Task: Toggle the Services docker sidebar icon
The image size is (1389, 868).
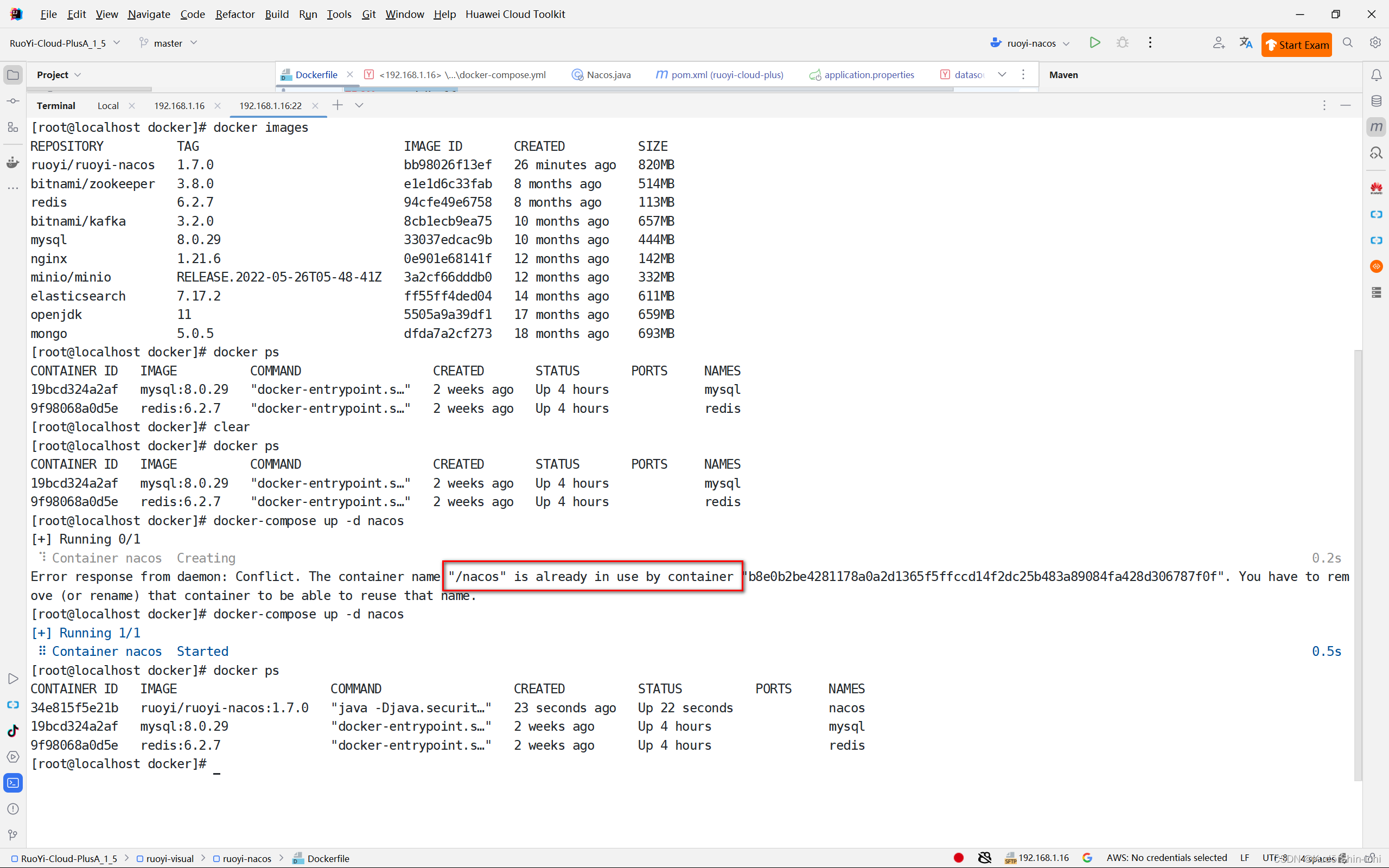Action: [12, 163]
